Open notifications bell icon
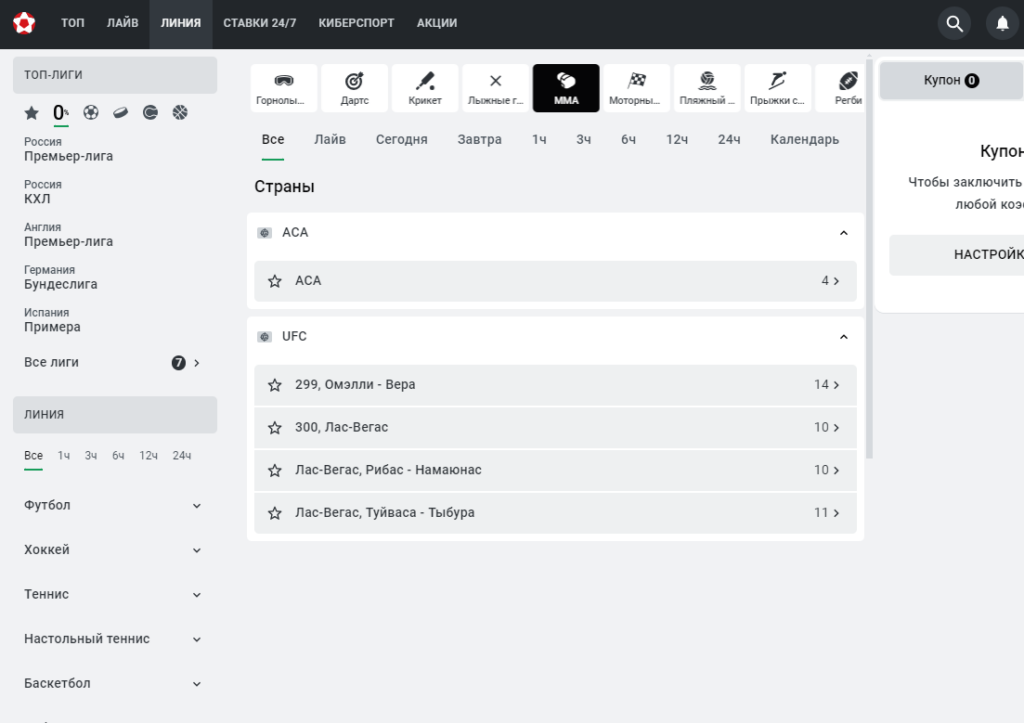The width and height of the screenshot is (1024, 723). [x=1002, y=24]
